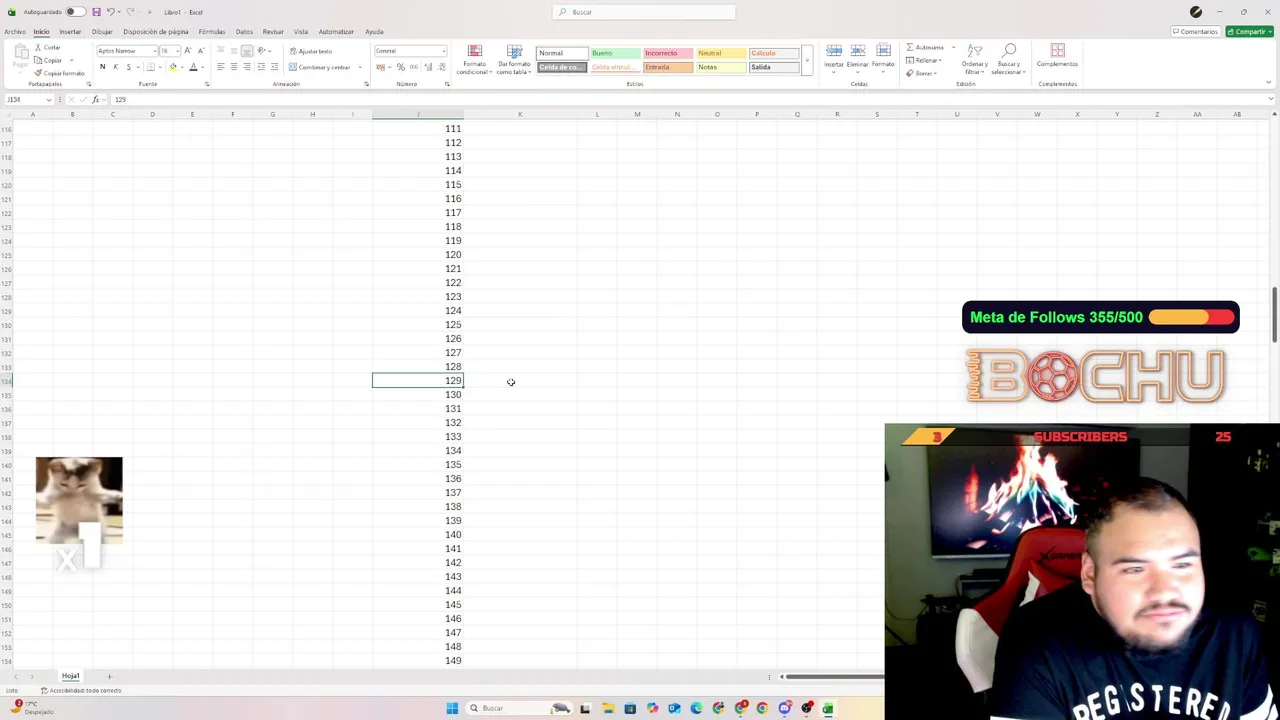Viewport: 1280px width, 720px height.
Task: Switch to the Dibujar ribbon tab
Action: click(x=102, y=31)
